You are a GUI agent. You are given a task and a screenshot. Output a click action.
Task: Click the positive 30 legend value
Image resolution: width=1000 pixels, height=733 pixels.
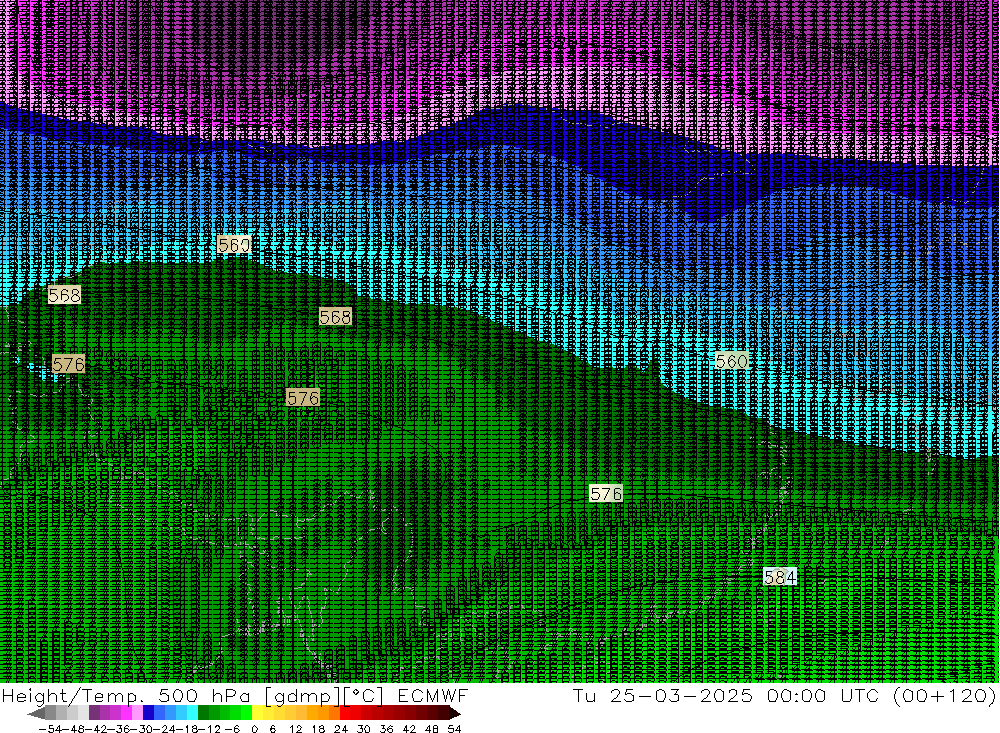[x=364, y=729]
